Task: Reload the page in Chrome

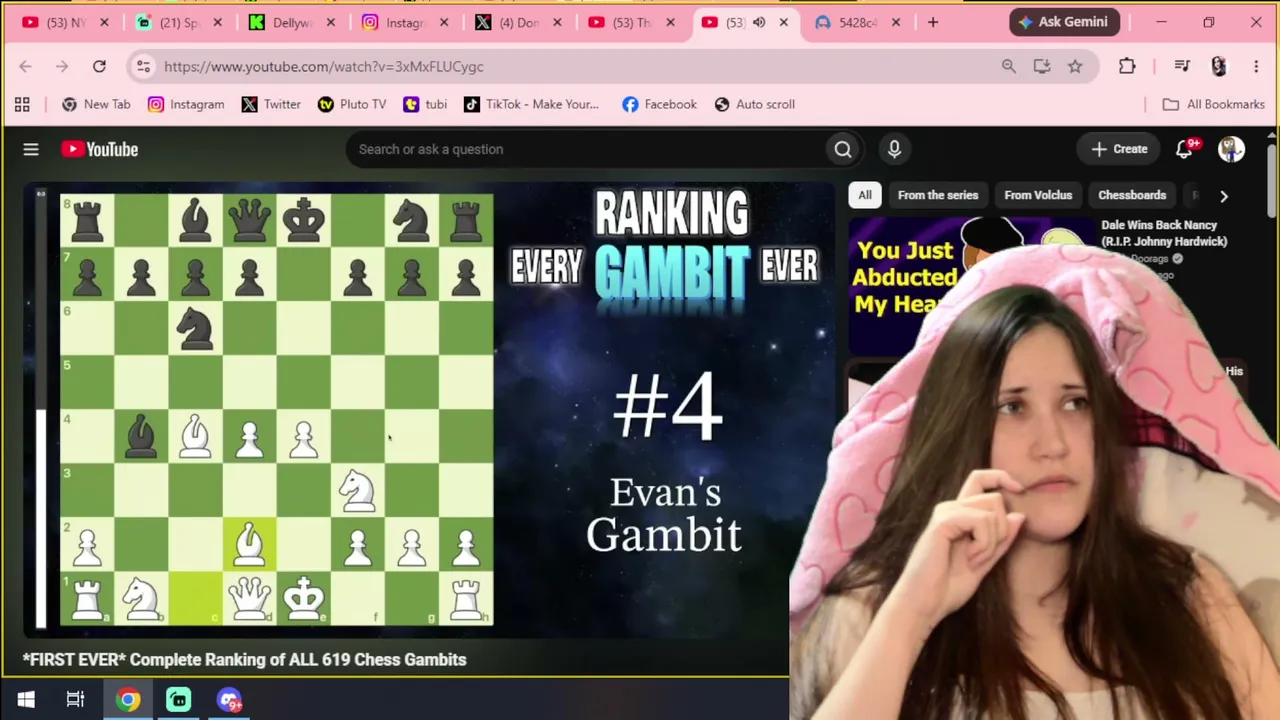Action: (x=99, y=66)
